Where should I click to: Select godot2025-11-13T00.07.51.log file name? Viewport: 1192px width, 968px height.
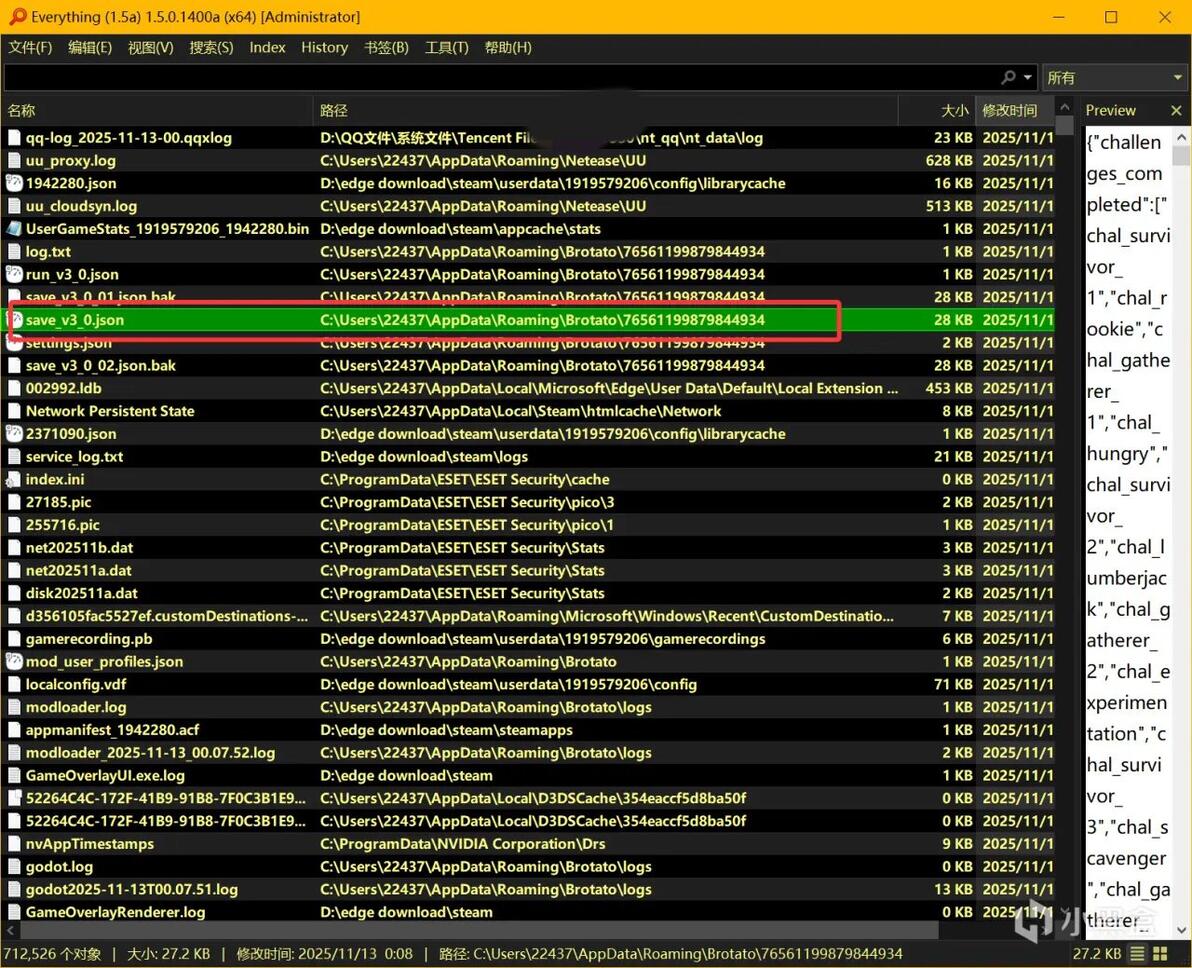132,890
